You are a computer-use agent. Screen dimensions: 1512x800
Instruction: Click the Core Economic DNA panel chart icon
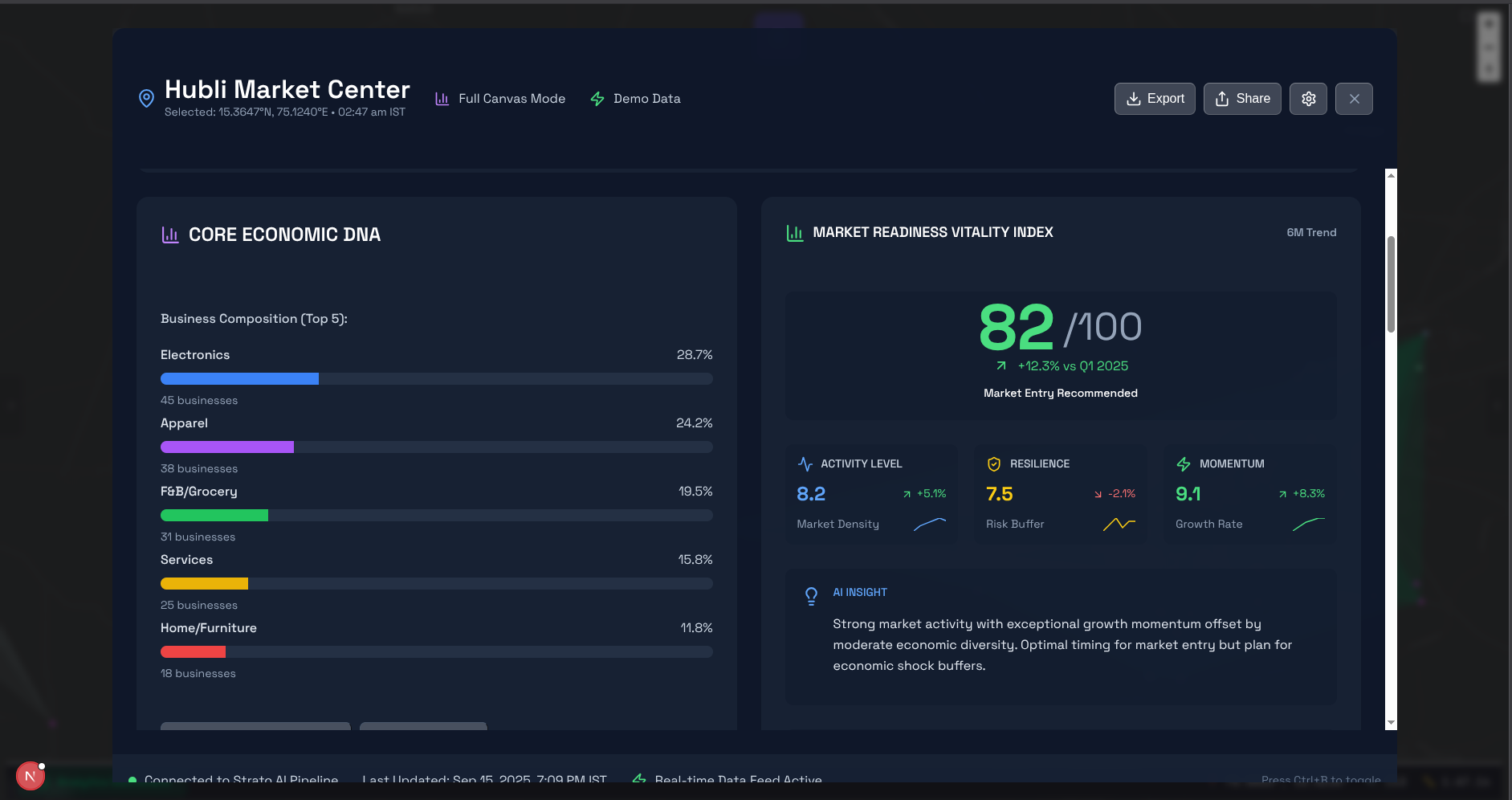point(169,234)
